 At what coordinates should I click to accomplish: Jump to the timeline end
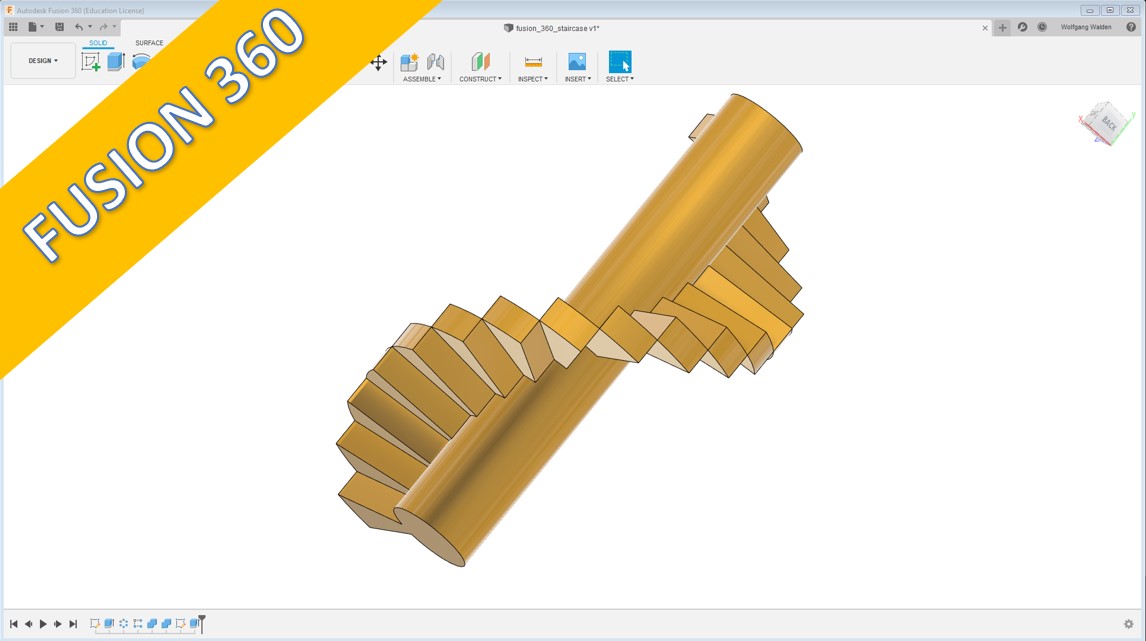[73, 623]
